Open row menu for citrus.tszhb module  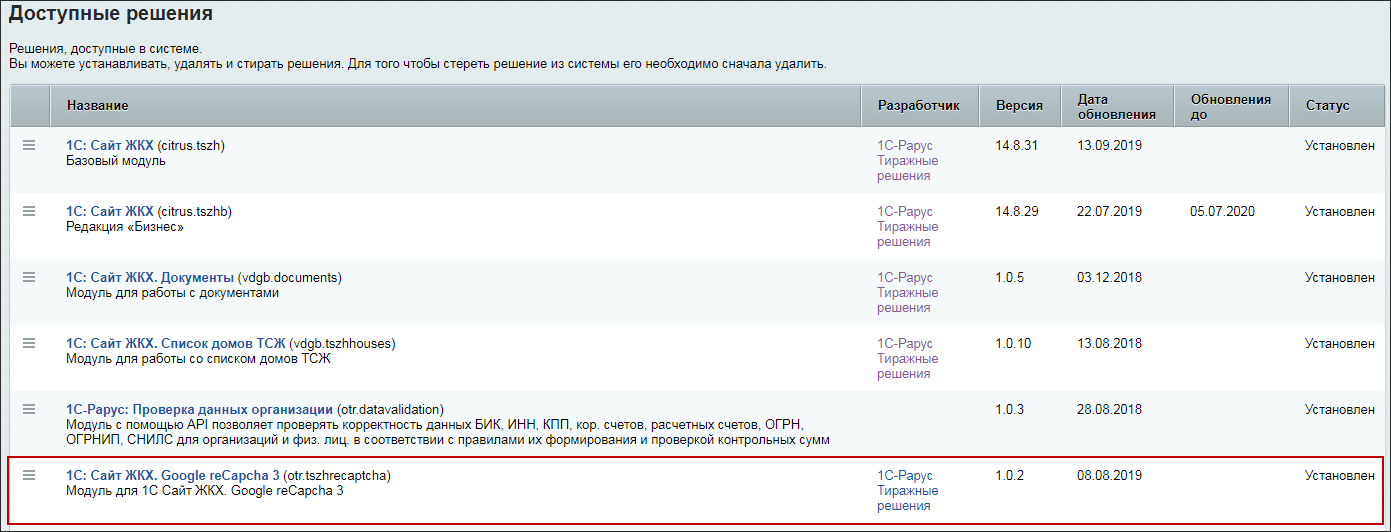click(x=29, y=211)
